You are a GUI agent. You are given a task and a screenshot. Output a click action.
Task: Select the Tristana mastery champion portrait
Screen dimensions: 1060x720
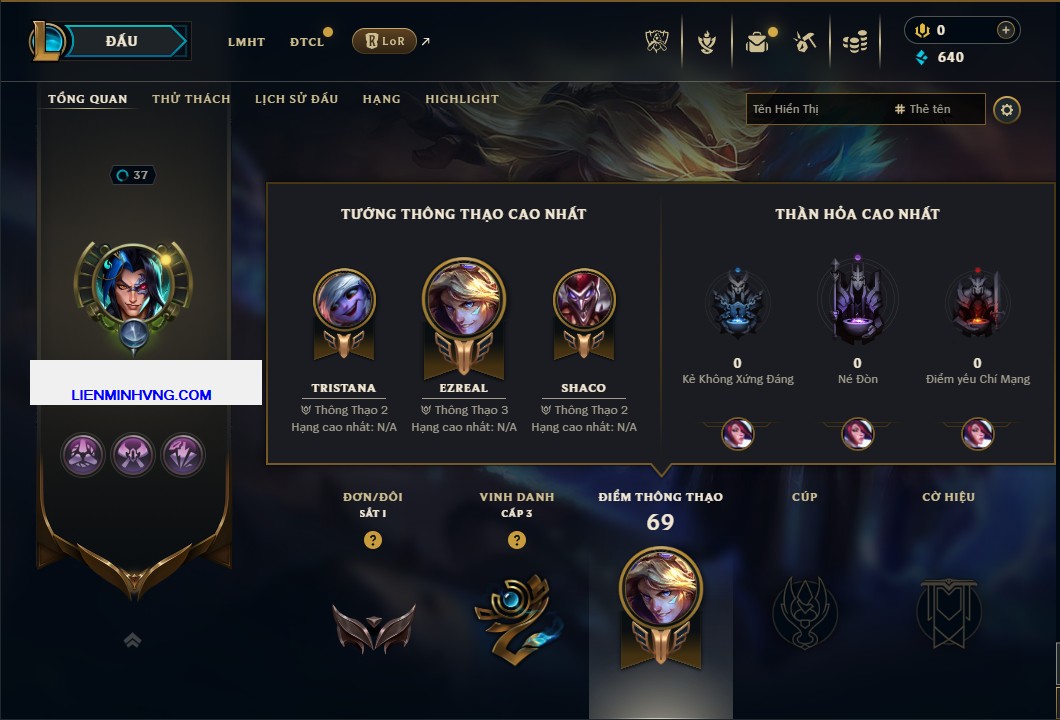344,300
